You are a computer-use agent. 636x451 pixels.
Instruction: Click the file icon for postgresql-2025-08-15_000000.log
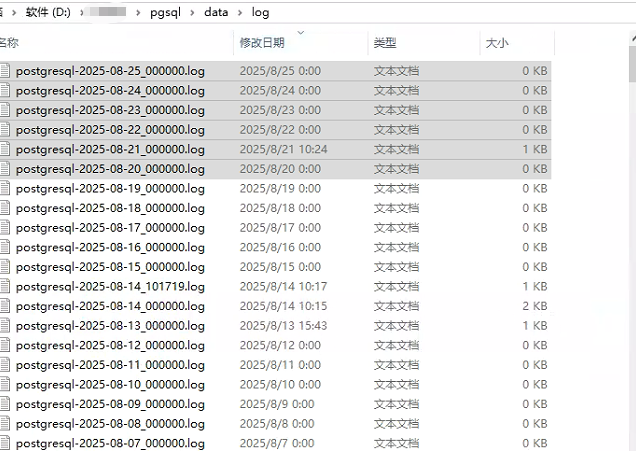[x=4, y=267]
